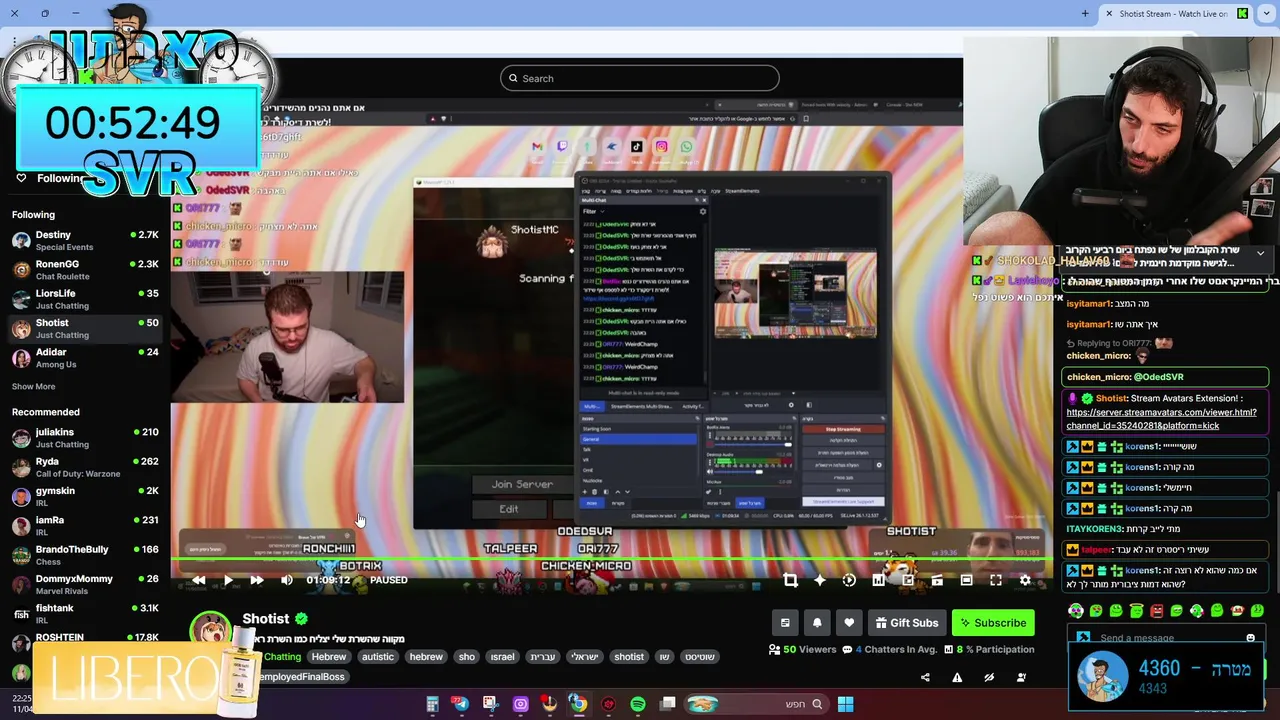Open Spotify from the taskbar
This screenshot has height=720, width=1280.
point(638,704)
